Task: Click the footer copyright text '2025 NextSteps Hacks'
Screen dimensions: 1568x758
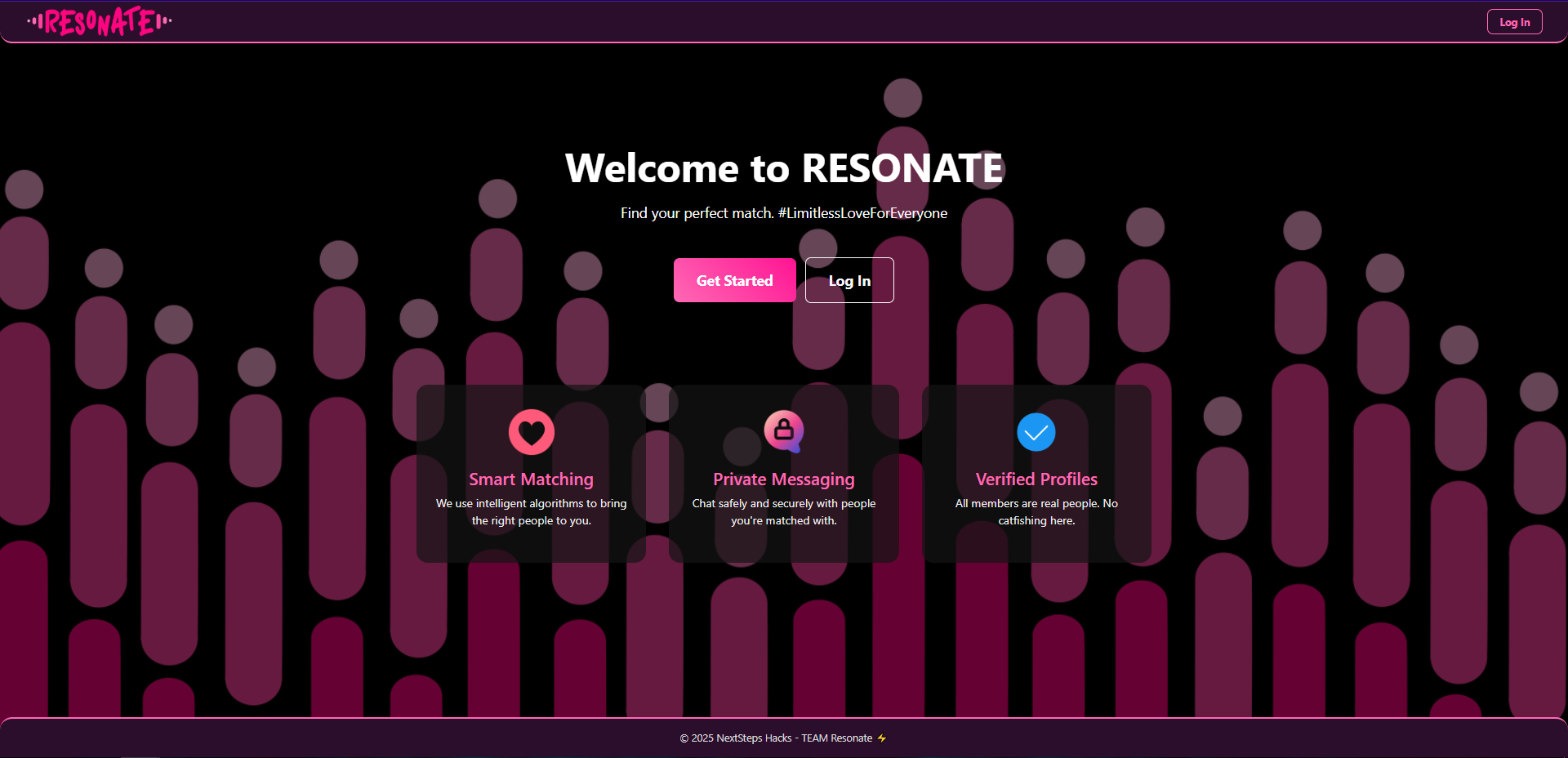Action: tap(742, 738)
